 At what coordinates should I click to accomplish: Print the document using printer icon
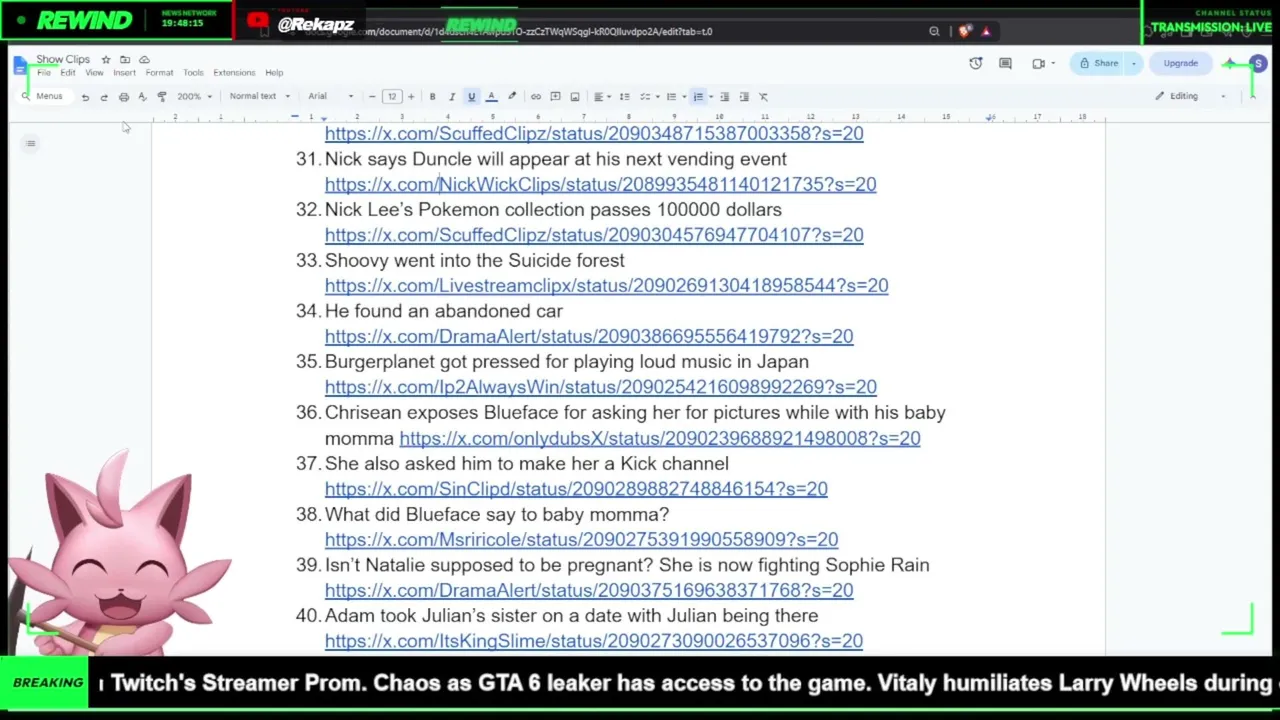(124, 97)
